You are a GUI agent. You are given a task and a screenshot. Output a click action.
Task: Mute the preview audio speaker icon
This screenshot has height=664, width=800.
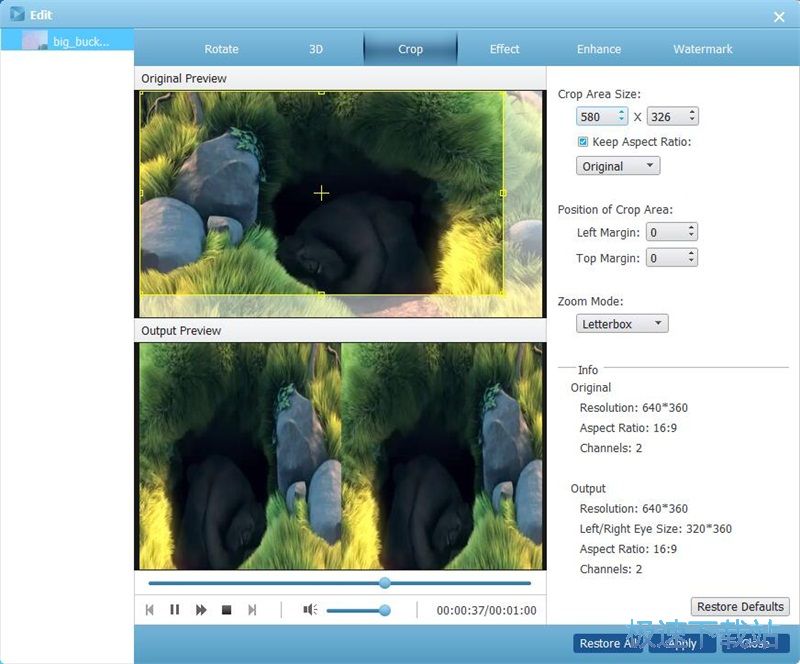coord(310,609)
